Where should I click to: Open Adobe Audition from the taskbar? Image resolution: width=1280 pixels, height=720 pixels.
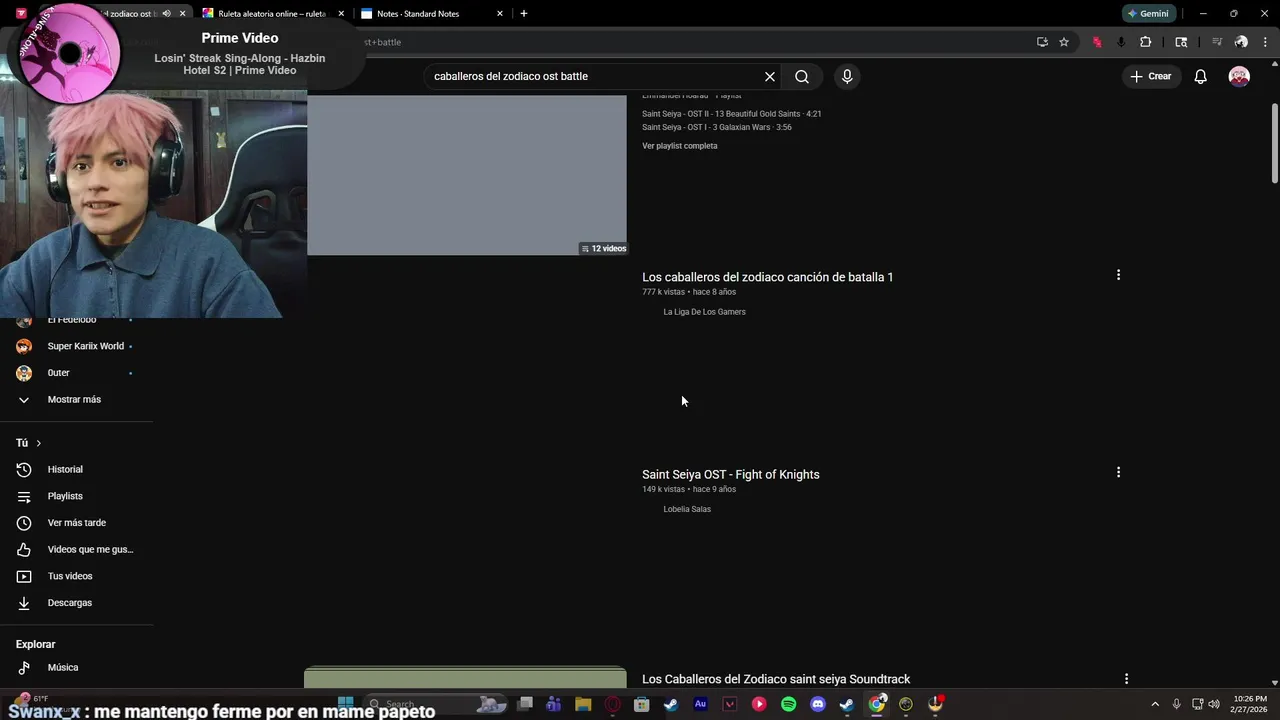[700, 704]
